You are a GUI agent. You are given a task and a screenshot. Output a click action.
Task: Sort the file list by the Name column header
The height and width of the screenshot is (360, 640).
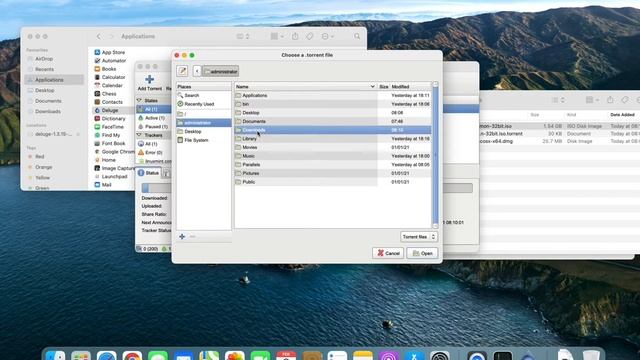tap(305, 87)
